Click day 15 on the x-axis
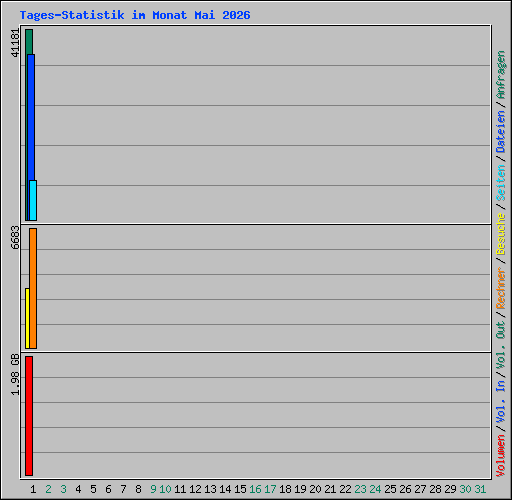The width and height of the screenshot is (512, 500). tap(240, 489)
